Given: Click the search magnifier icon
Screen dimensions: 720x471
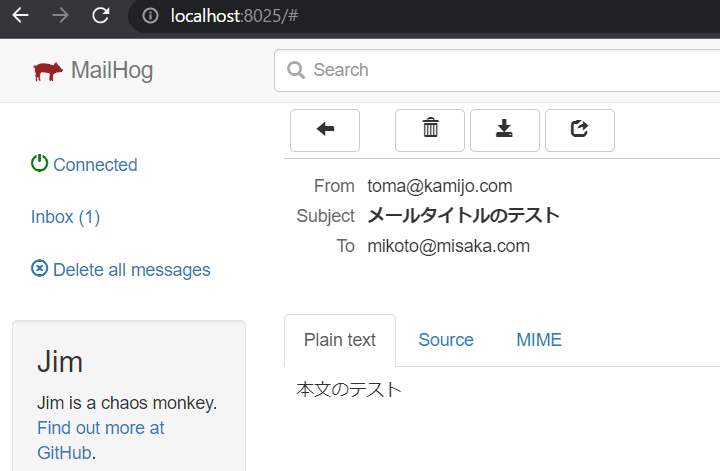Looking at the screenshot, I should [x=296, y=70].
